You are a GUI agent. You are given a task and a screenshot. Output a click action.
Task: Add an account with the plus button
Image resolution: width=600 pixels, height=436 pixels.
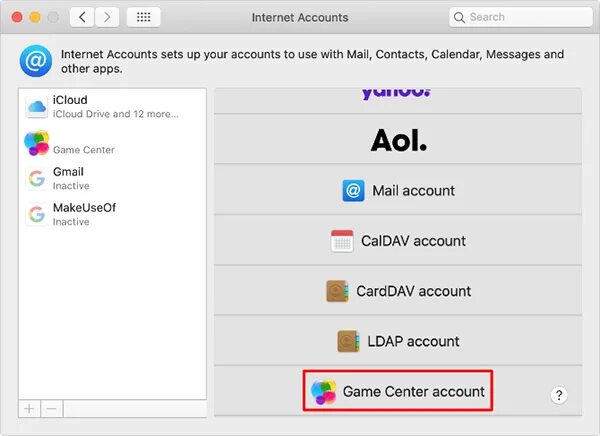[29, 409]
